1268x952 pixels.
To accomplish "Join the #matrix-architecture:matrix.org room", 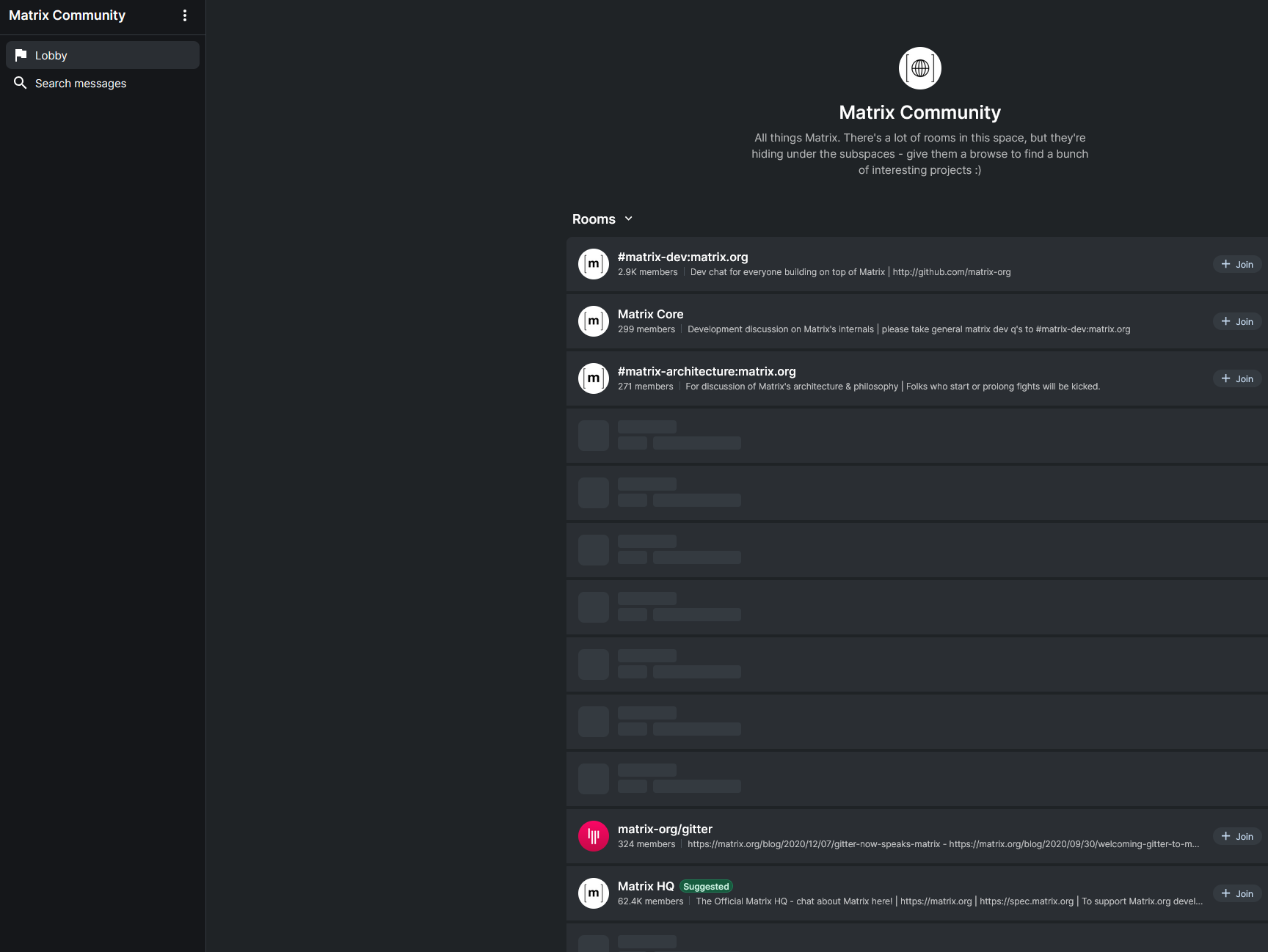I will pos(1237,378).
